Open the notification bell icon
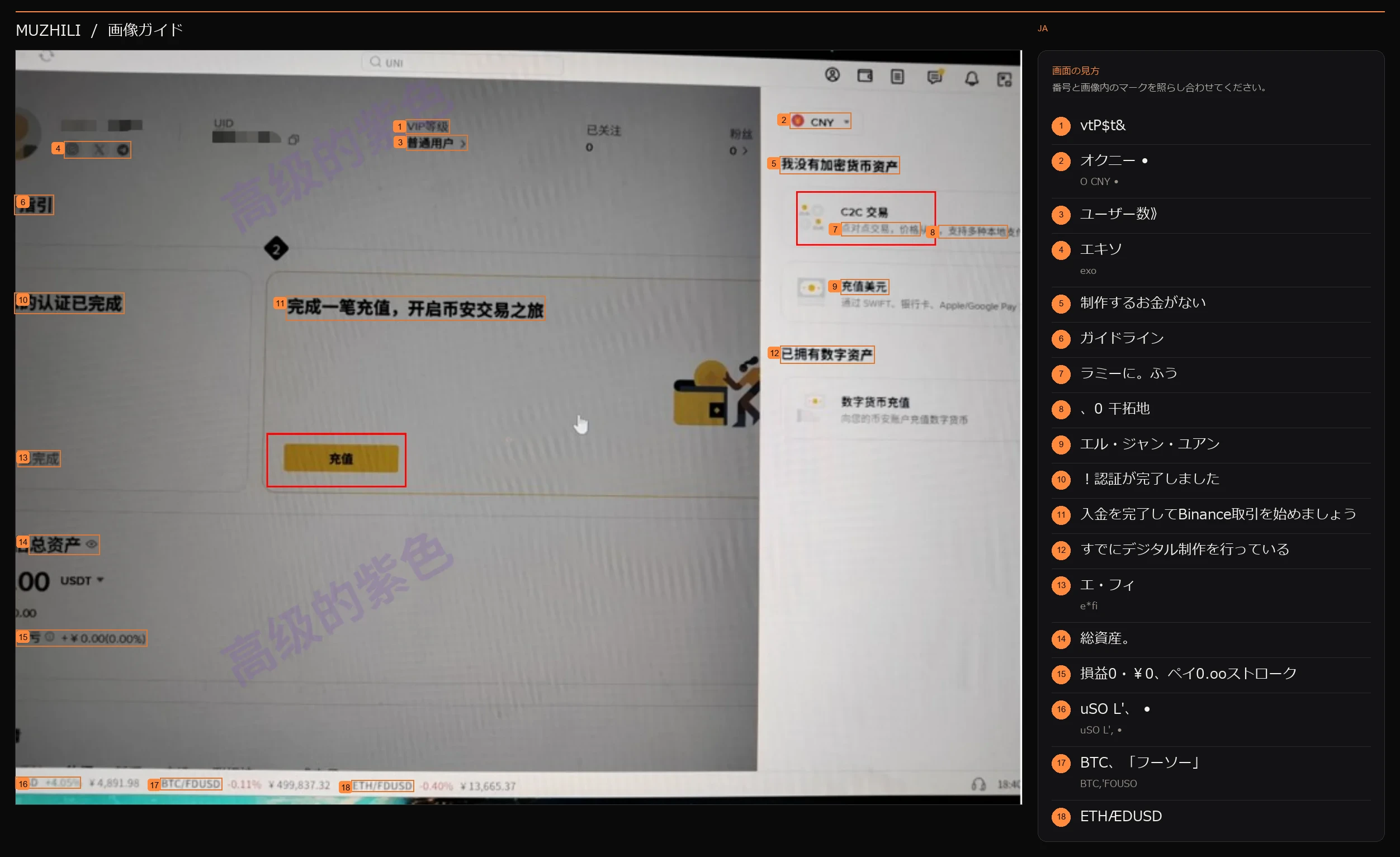The height and width of the screenshot is (857, 1400). coord(972,78)
